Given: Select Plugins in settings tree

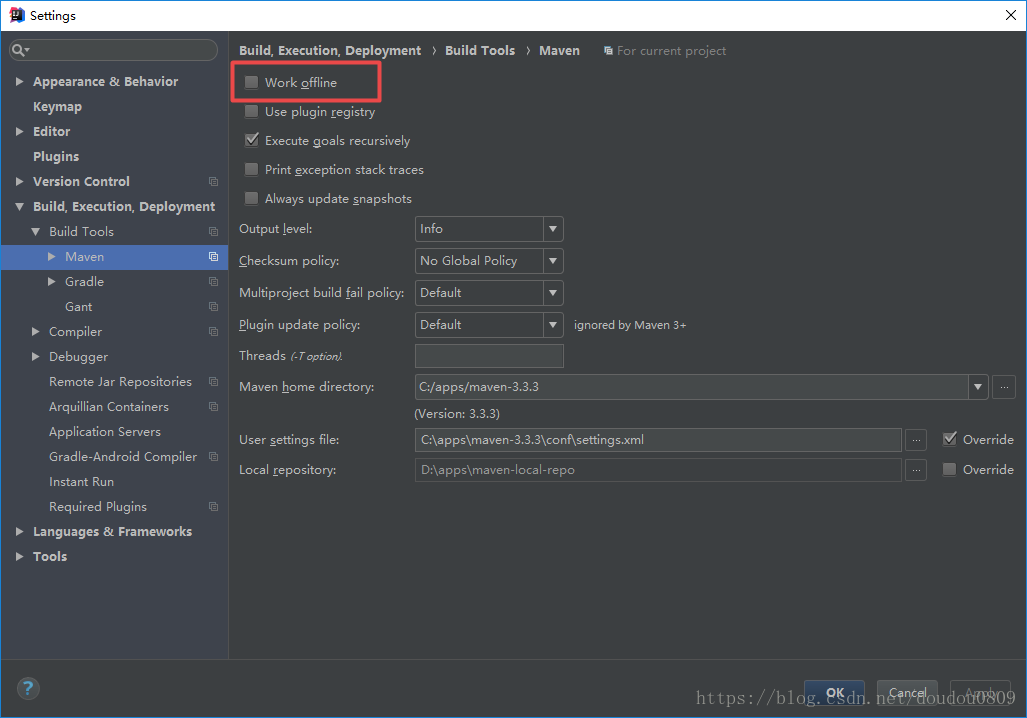Looking at the screenshot, I should tap(56, 157).
